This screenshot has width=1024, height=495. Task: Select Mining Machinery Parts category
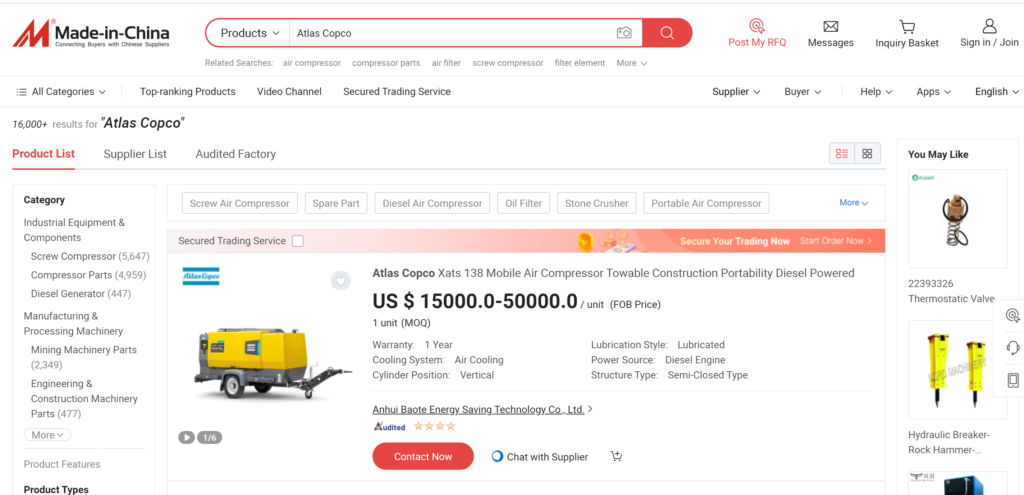click(84, 357)
